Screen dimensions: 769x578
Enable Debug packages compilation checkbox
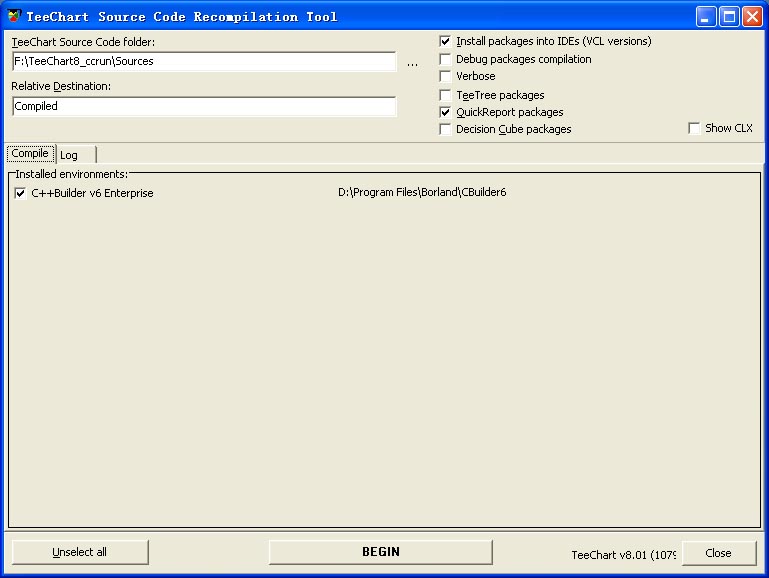coord(446,59)
